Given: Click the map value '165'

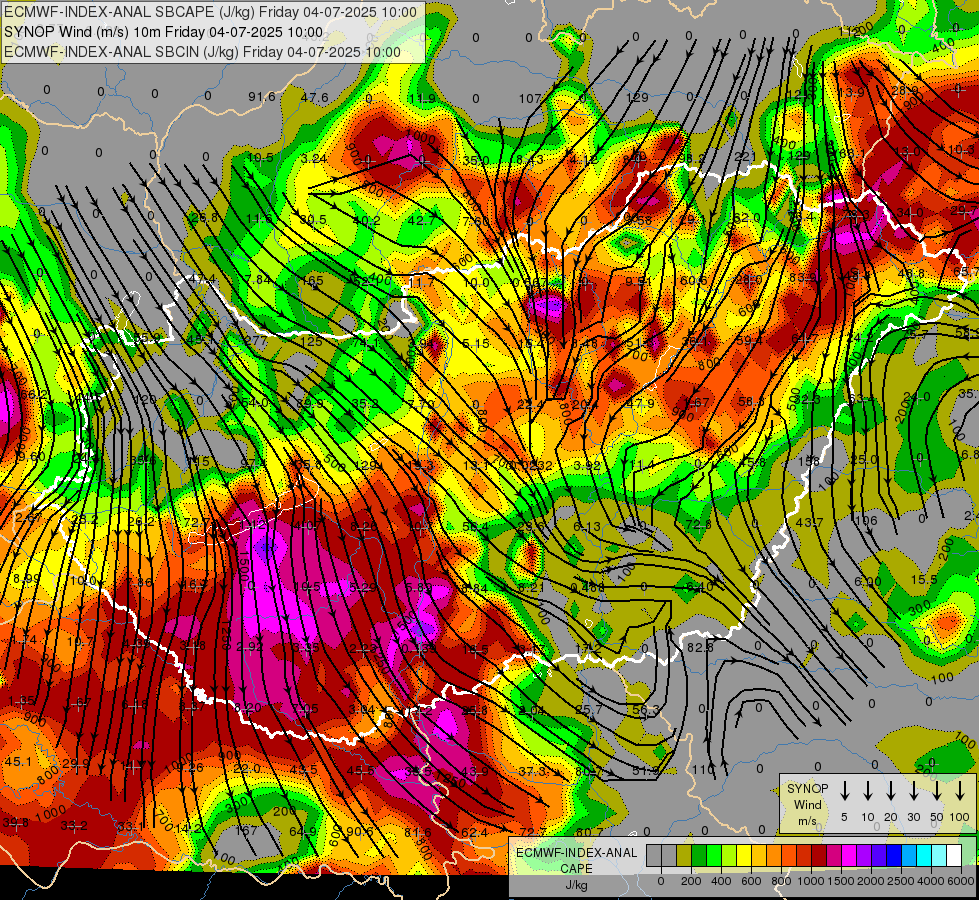Looking at the screenshot, I should click(312, 280).
